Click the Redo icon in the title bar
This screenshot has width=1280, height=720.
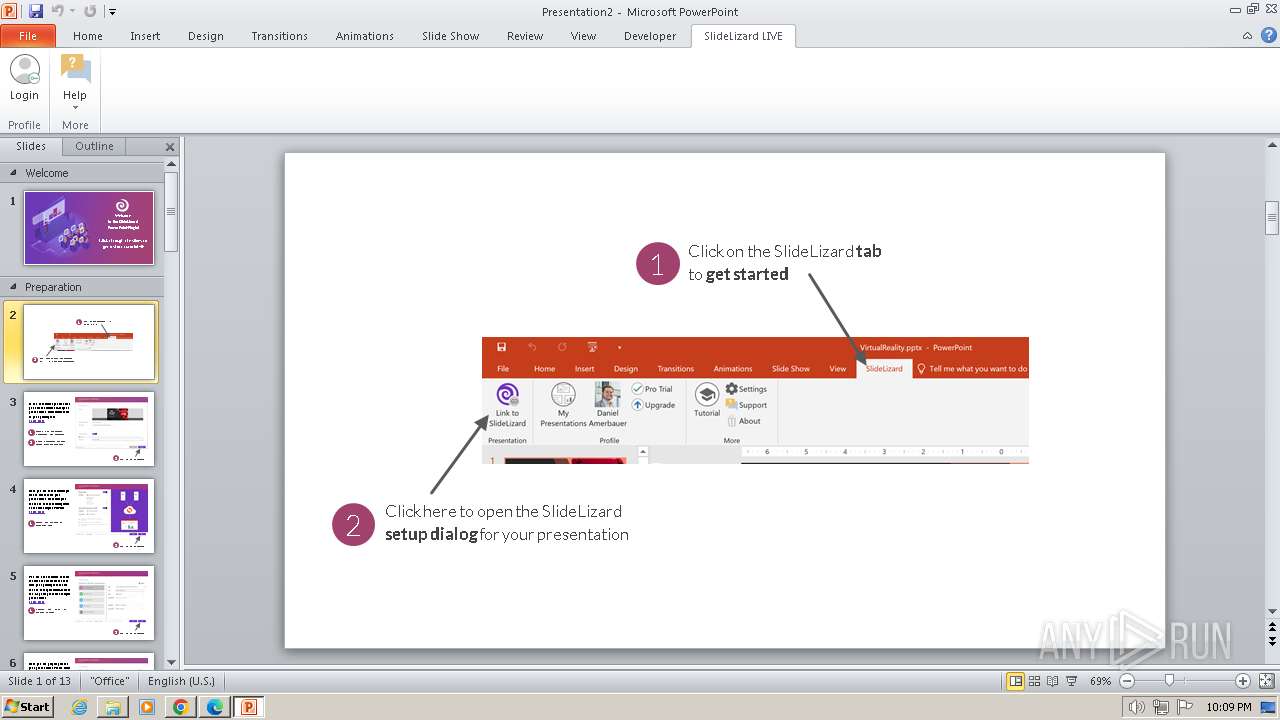click(90, 11)
